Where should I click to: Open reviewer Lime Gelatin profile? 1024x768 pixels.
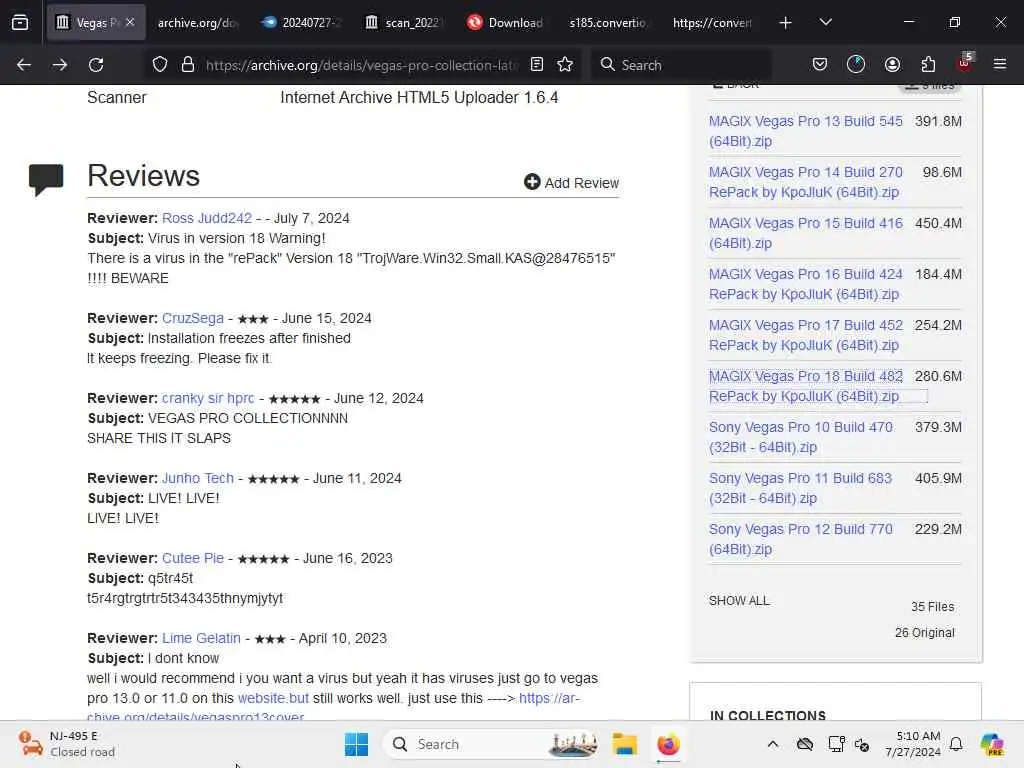pos(201,638)
